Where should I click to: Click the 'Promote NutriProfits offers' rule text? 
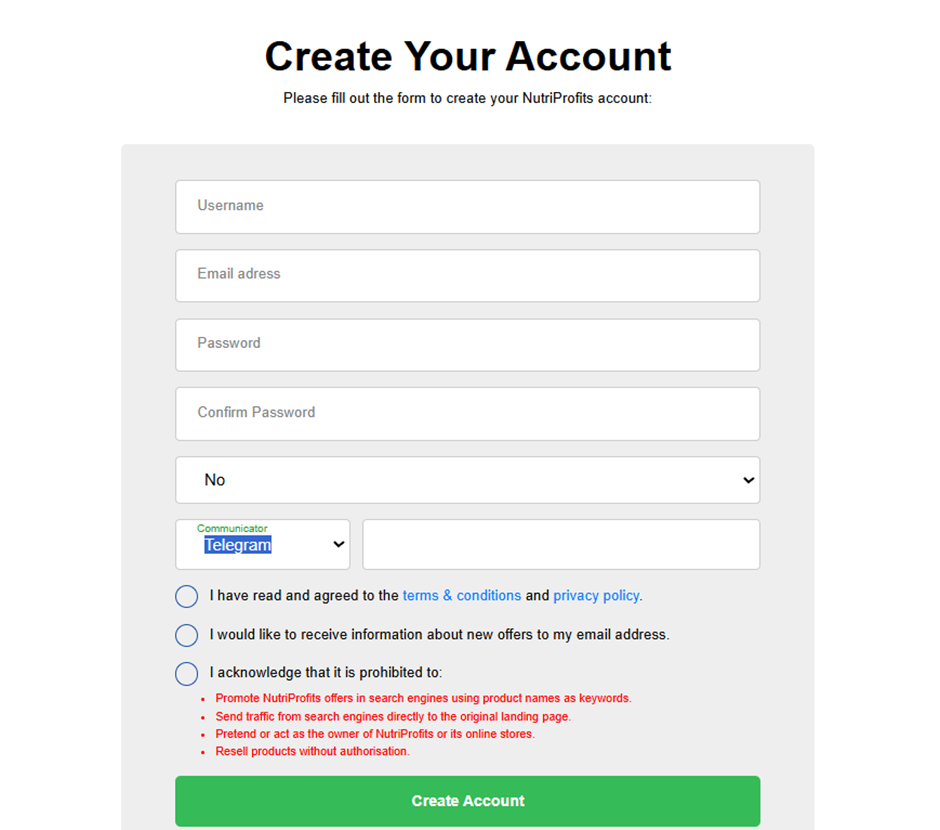[x=423, y=698]
